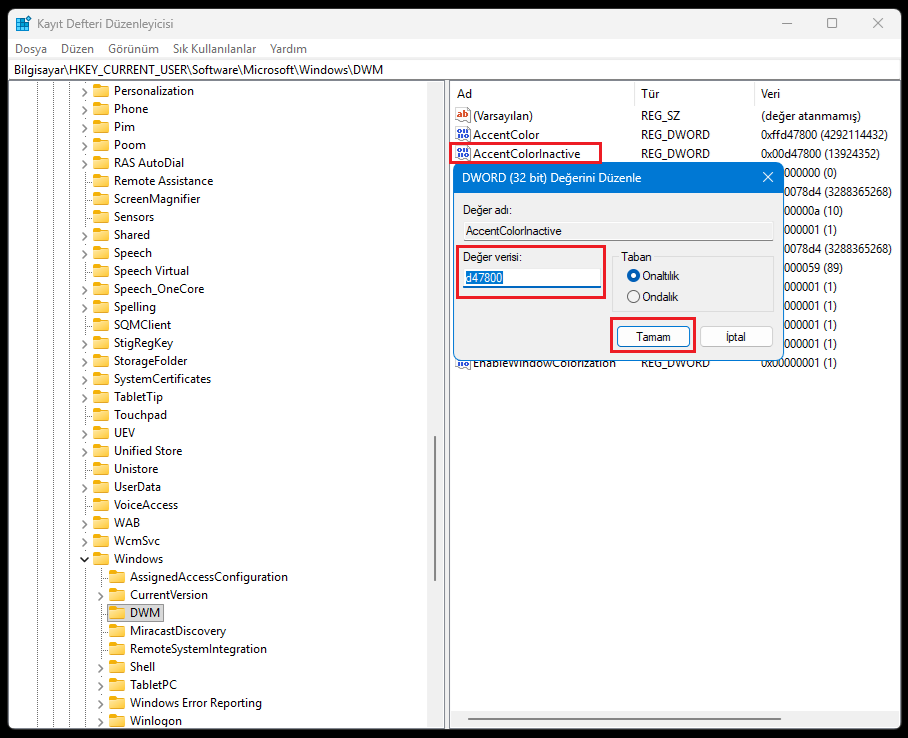908x738 pixels.
Task: Select the UEV tree item
Action: point(124,433)
